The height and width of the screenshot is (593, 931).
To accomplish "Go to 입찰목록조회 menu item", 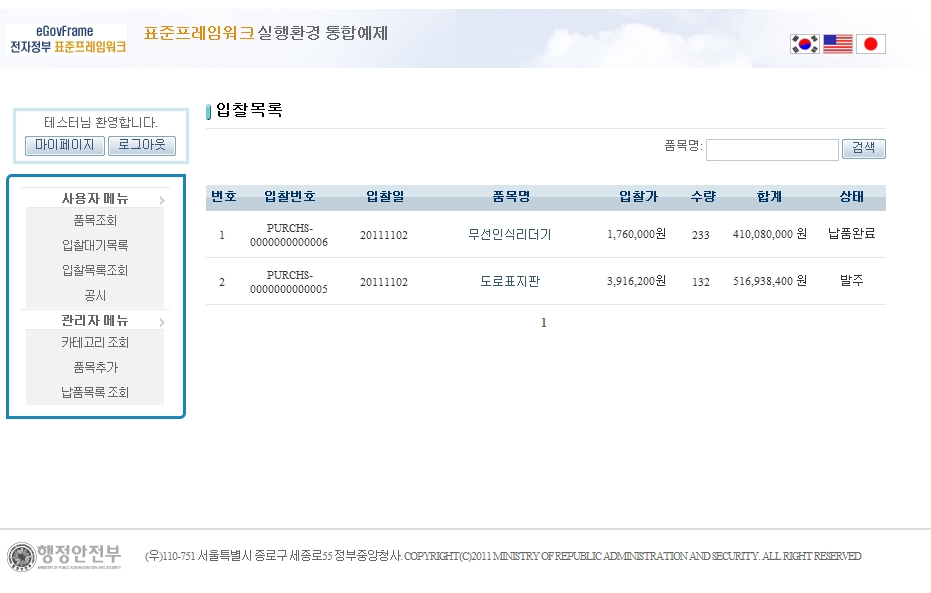I will 95,271.
